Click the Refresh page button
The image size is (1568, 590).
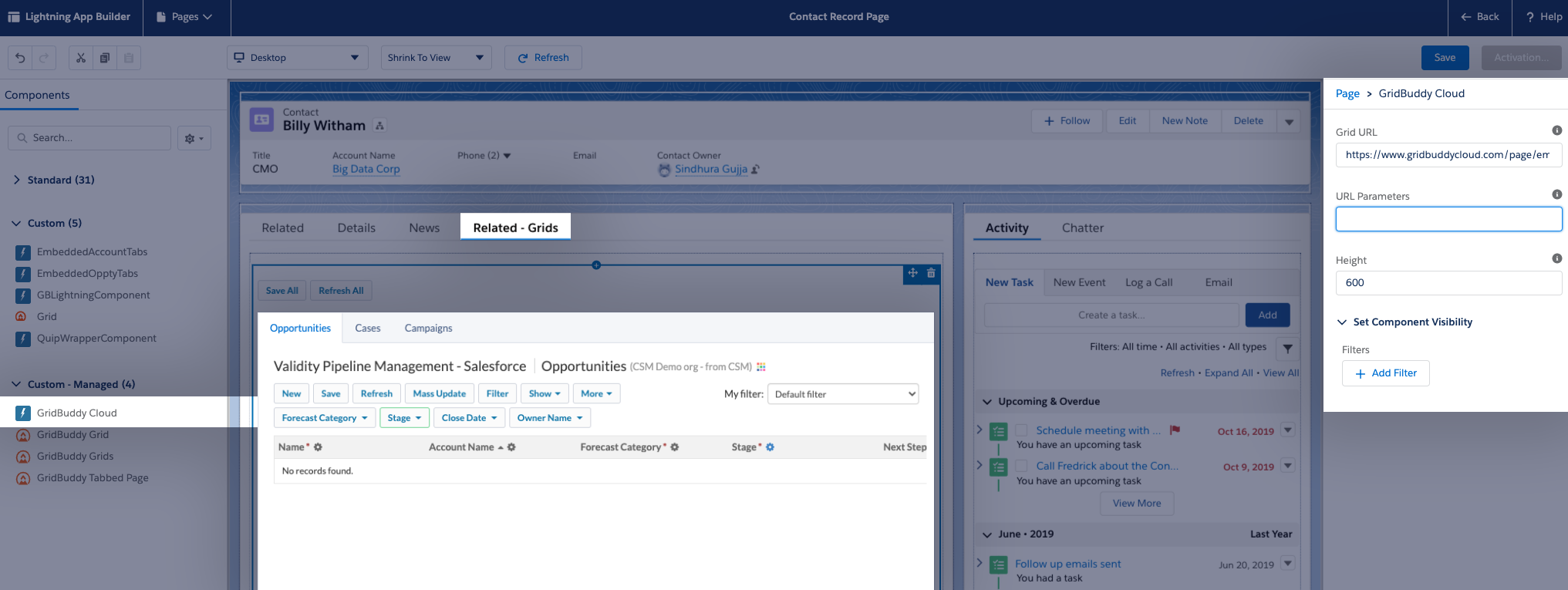coord(543,58)
